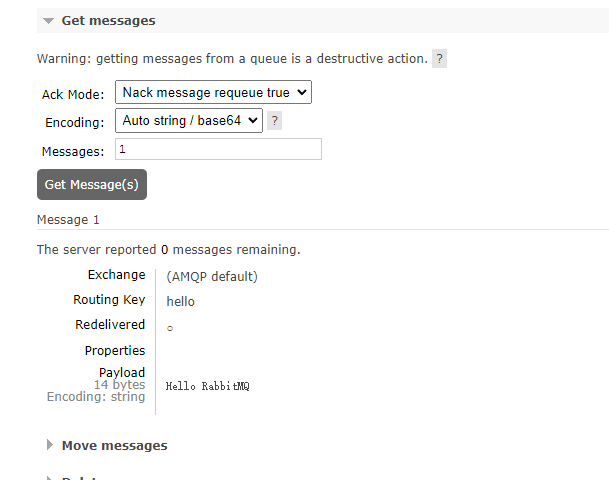
Task: Click the (AMQP default) exchange value
Action: 212,277
